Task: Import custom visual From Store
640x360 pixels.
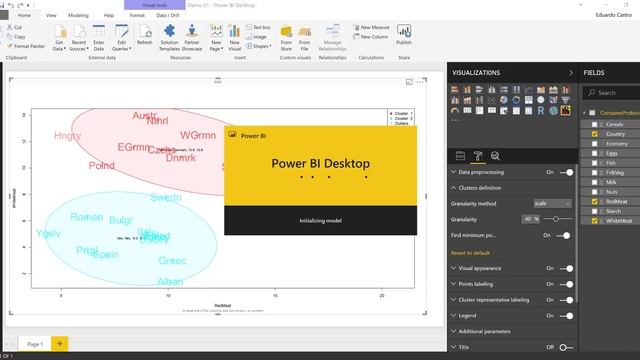Action: coord(286,38)
